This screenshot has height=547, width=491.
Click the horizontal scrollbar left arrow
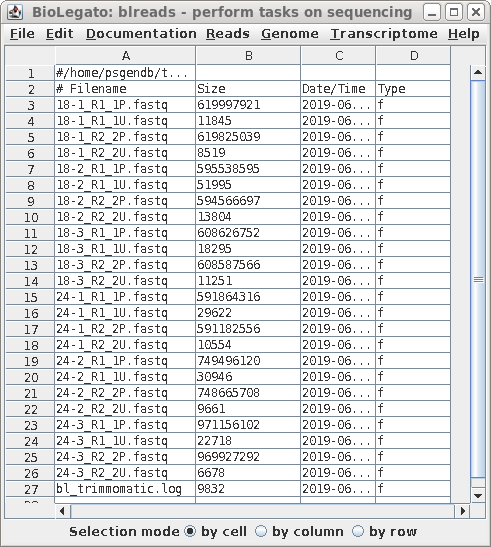pyautogui.click(x=62, y=511)
